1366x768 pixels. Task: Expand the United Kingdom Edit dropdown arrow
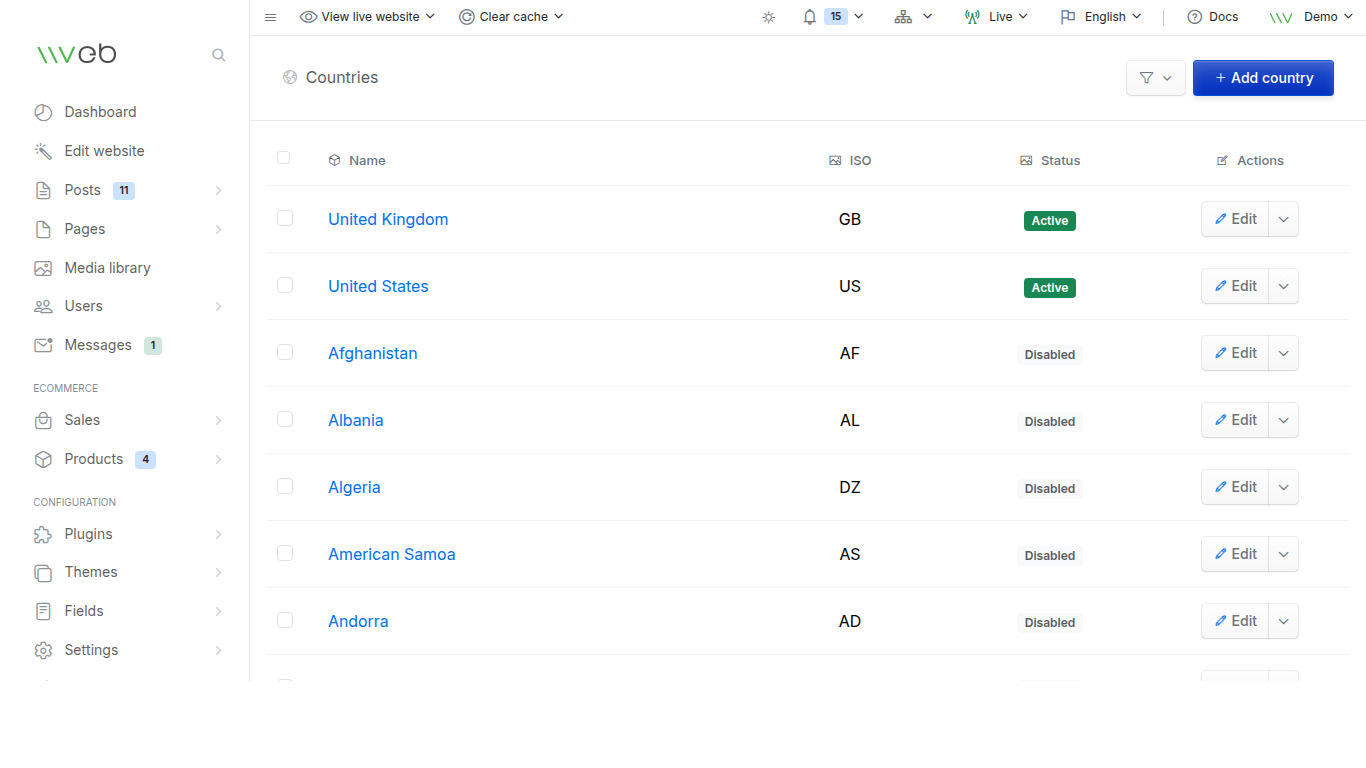point(1284,219)
